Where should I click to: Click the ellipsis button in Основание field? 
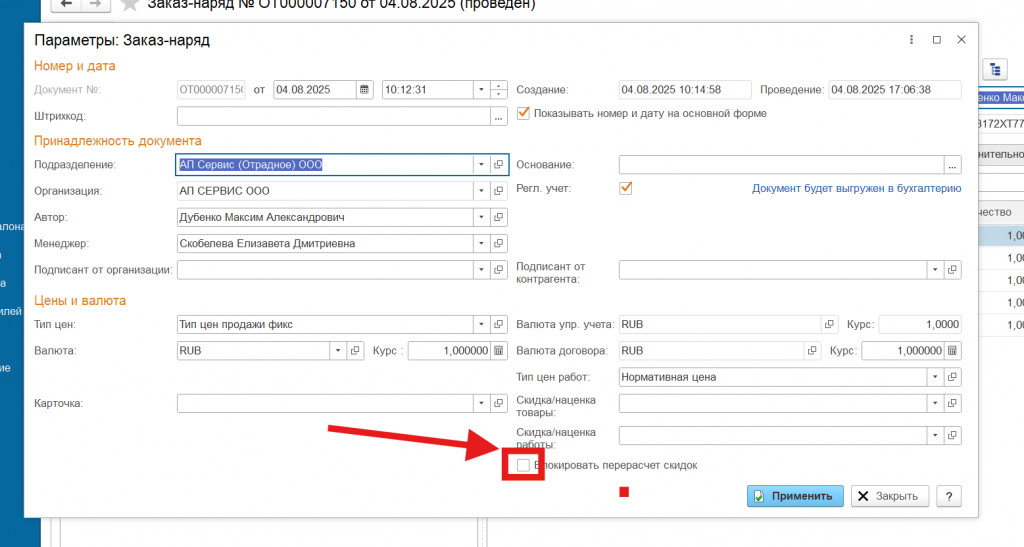pyautogui.click(x=953, y=165)
